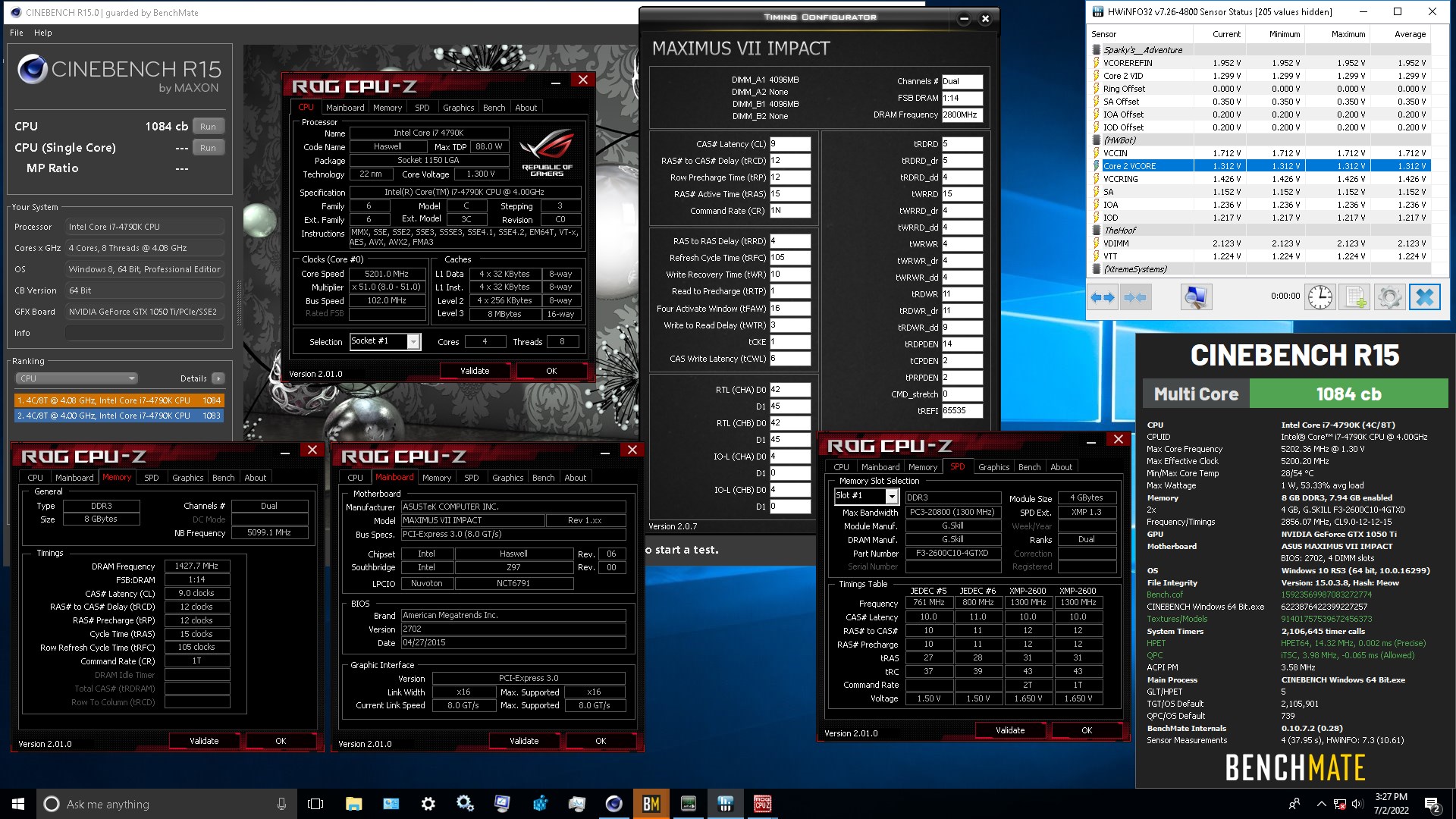This screenshot has height=819, width=1456.
Task: Click HWiNFO blue X close sensors icon
Action: tap(1425, 297)
